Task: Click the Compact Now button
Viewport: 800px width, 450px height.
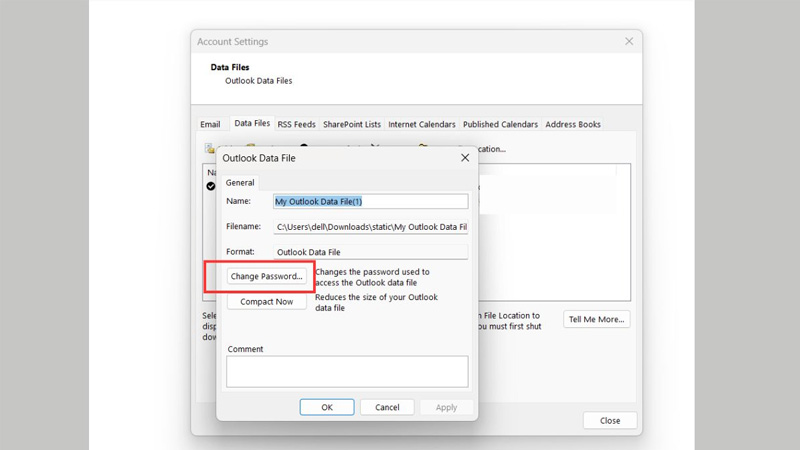Action: pyautogui.click(x=266, y=302)
